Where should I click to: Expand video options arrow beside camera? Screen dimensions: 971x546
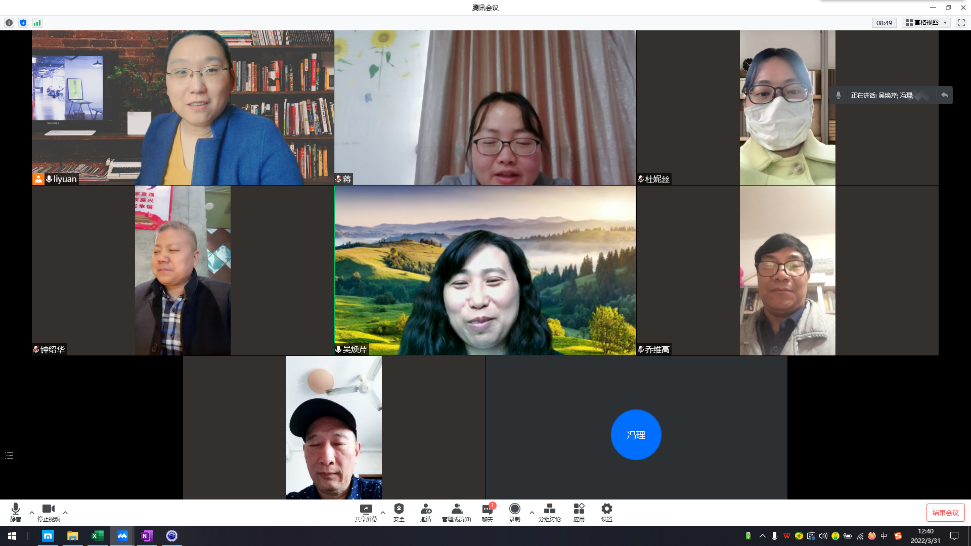(65, 512)
